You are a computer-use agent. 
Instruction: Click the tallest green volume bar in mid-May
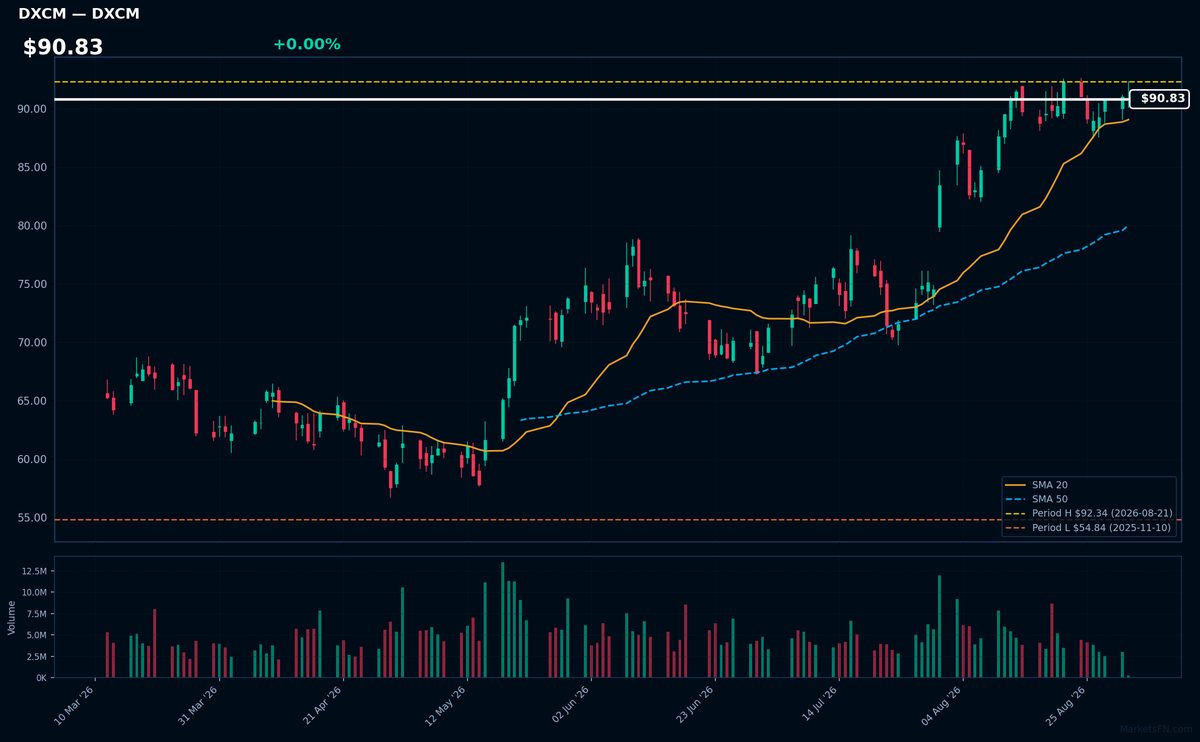[x=502, y=620]
